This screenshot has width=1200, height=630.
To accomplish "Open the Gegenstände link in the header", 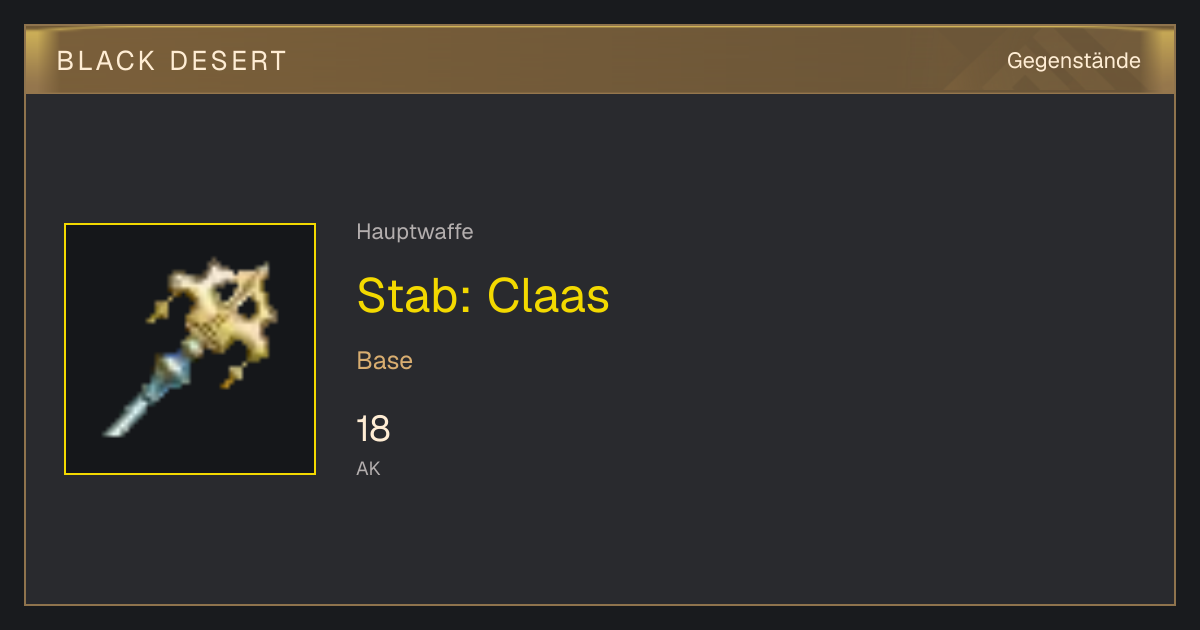I will pos(1073,60).
